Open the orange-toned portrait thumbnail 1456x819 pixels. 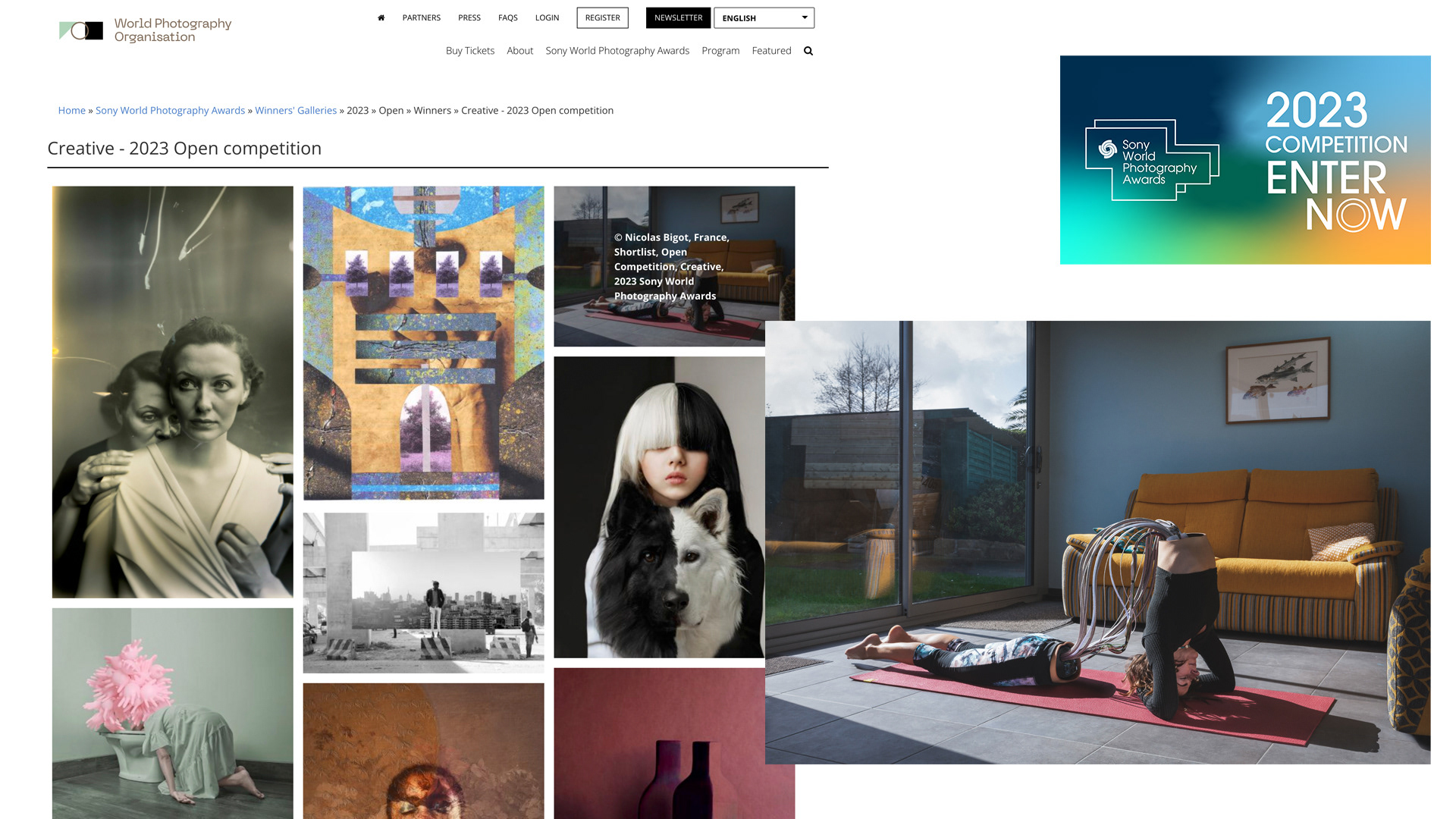[423, 751]
